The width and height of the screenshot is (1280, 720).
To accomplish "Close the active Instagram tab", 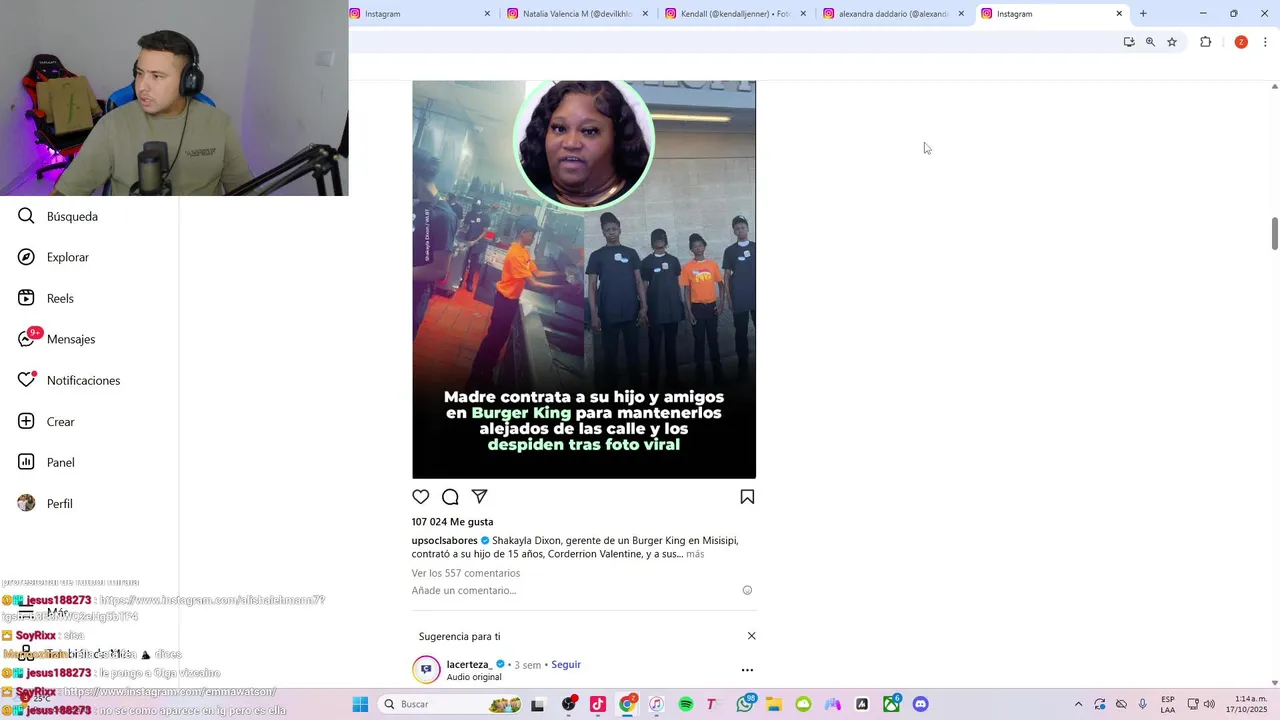I will pos(1119,14).
